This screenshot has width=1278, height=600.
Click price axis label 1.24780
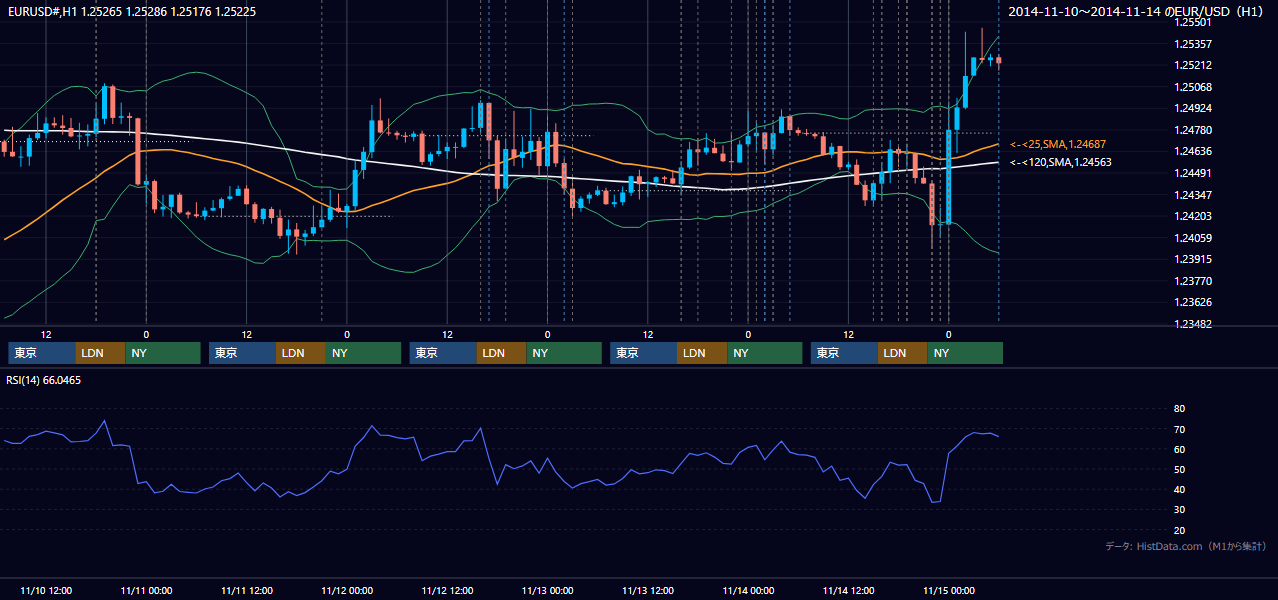1192,130
